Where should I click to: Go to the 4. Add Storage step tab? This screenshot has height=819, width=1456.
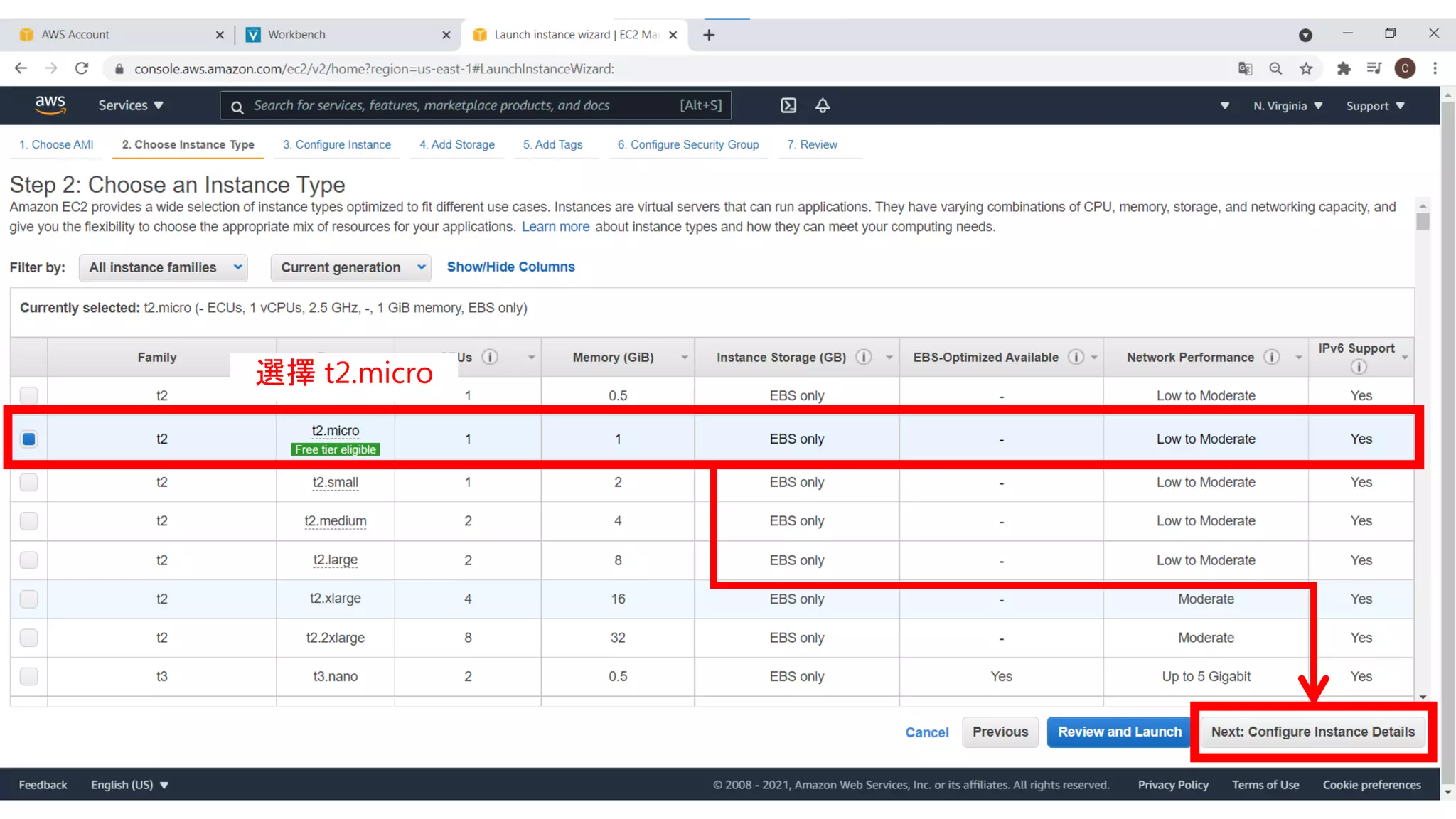456,144
